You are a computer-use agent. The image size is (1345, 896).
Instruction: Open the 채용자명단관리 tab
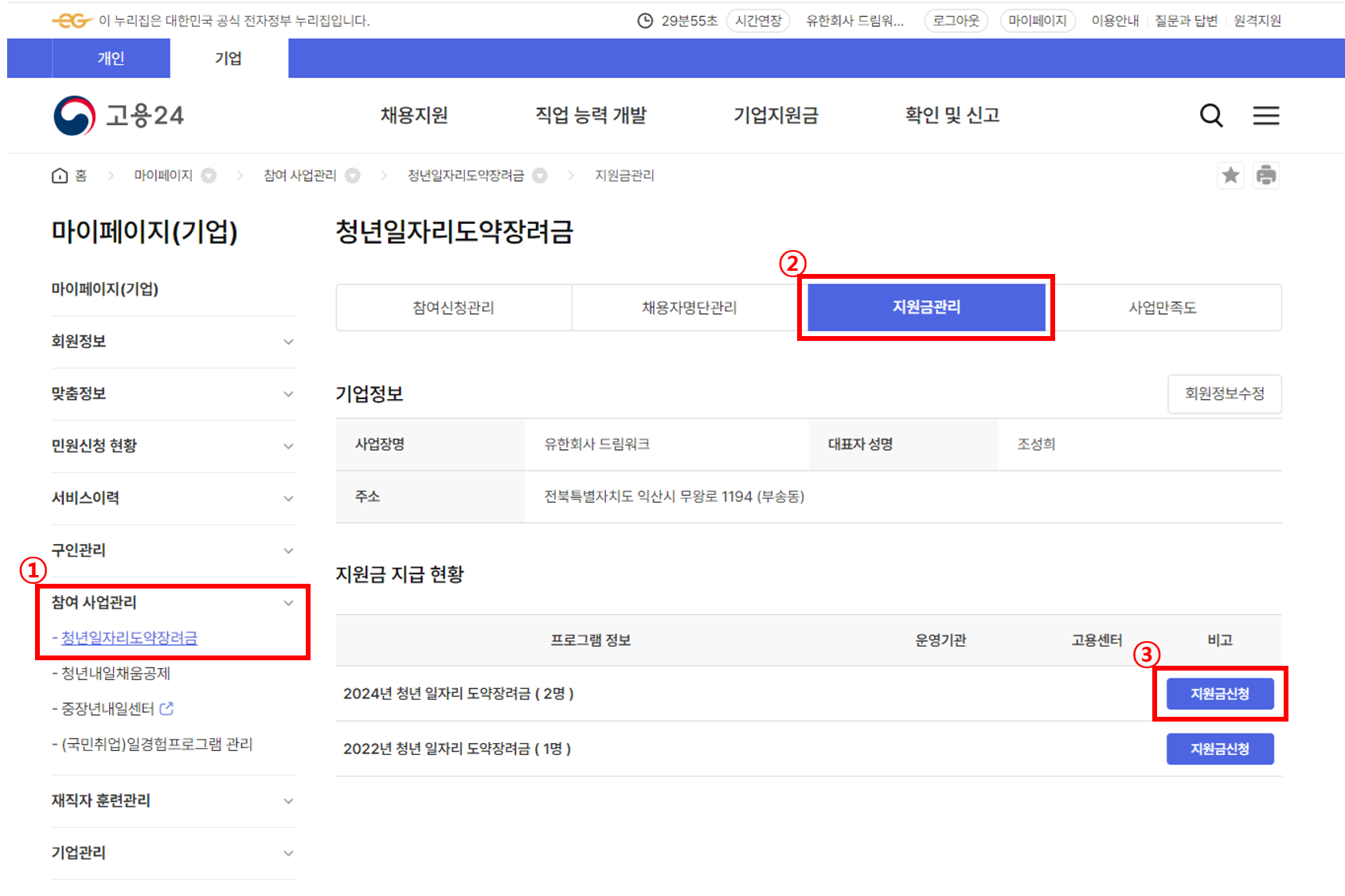(690, 307)
